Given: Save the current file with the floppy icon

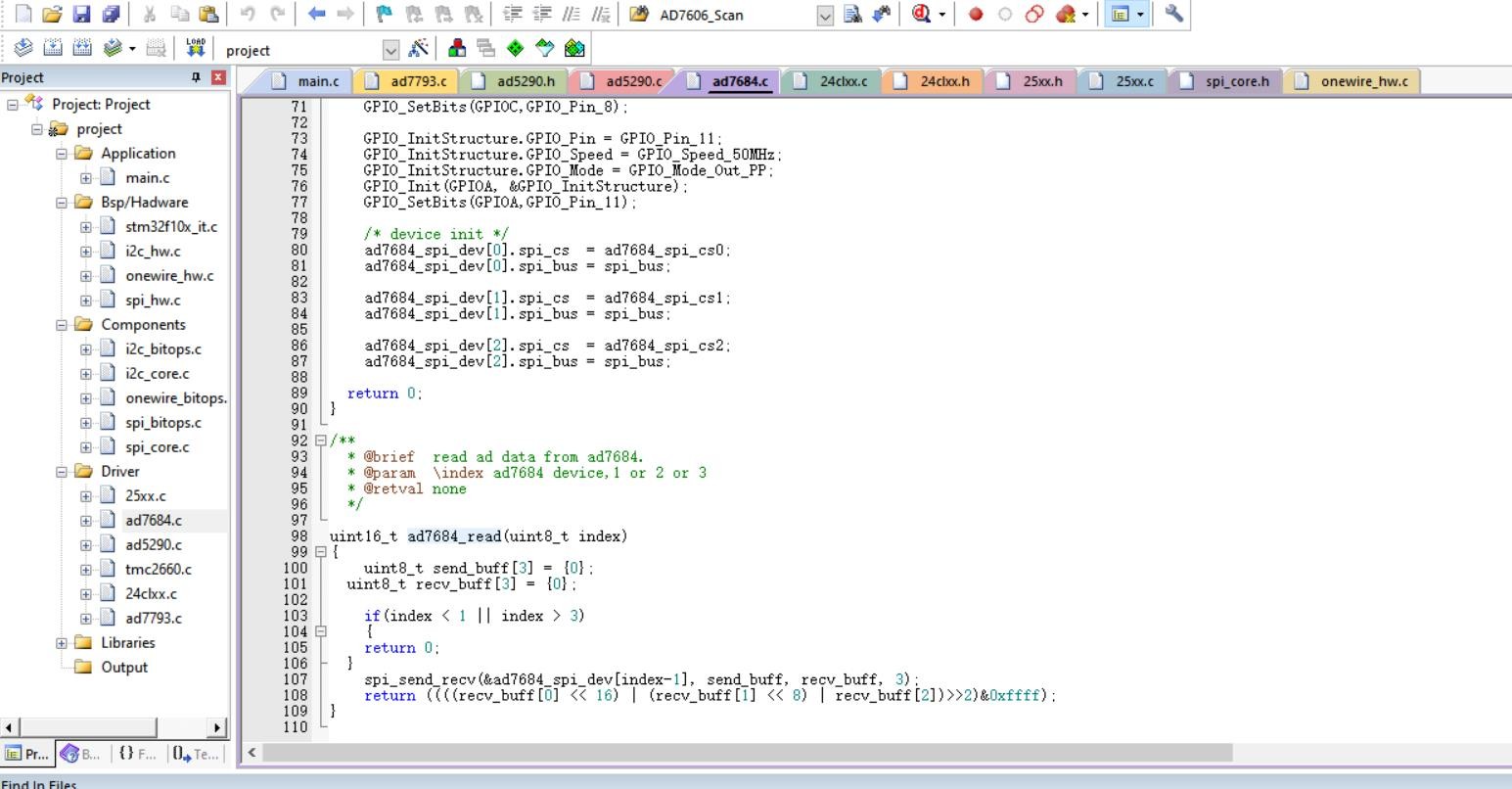Looking at the screenshot, I should click(82, 14).
